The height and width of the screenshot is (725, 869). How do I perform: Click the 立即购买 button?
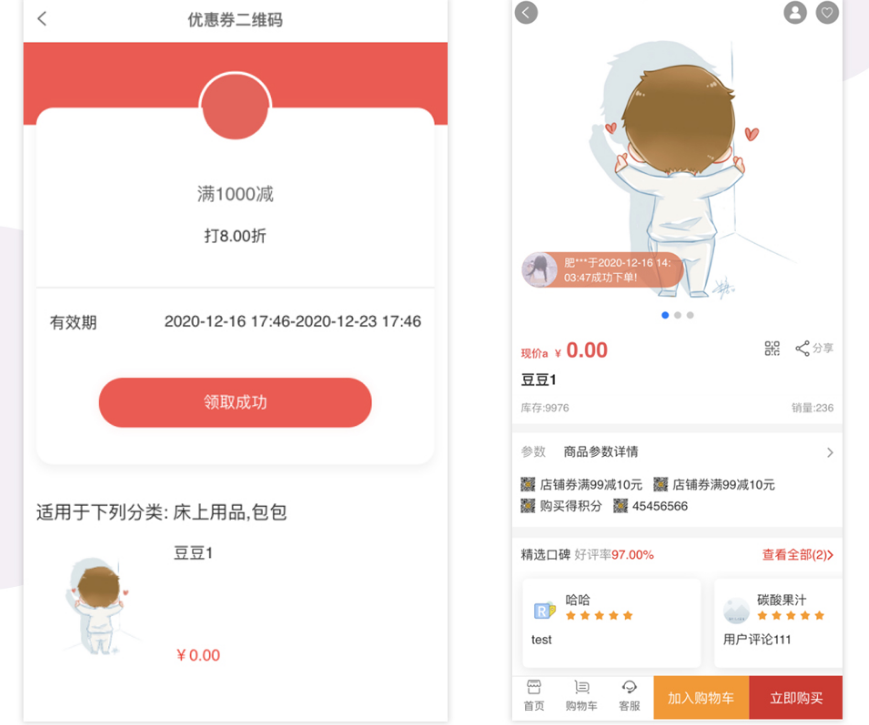pyautogui.click(x=796, y=698)
